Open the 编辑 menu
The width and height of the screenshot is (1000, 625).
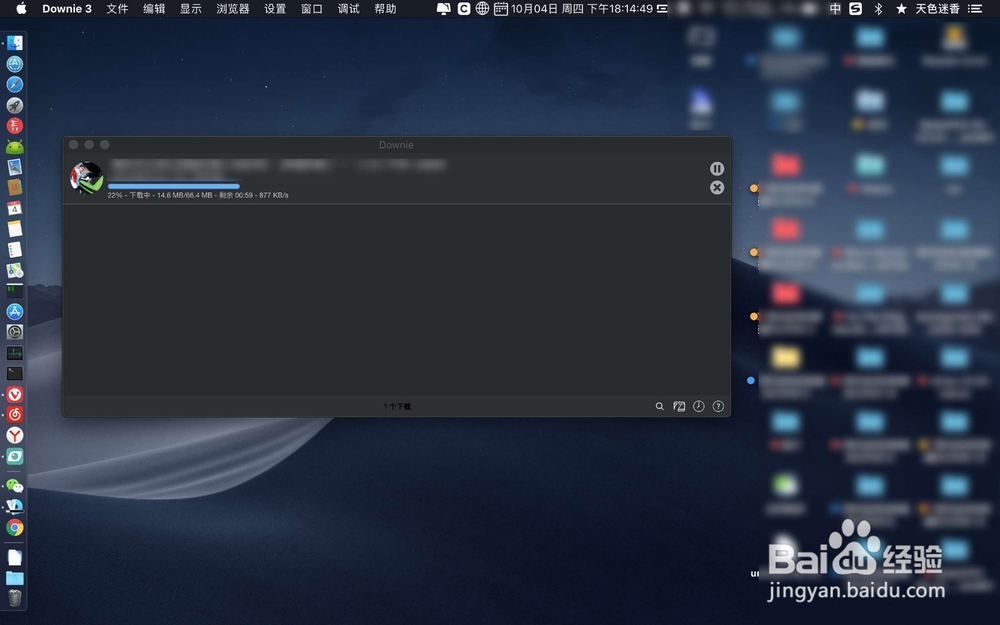click(x=154, y=8)
